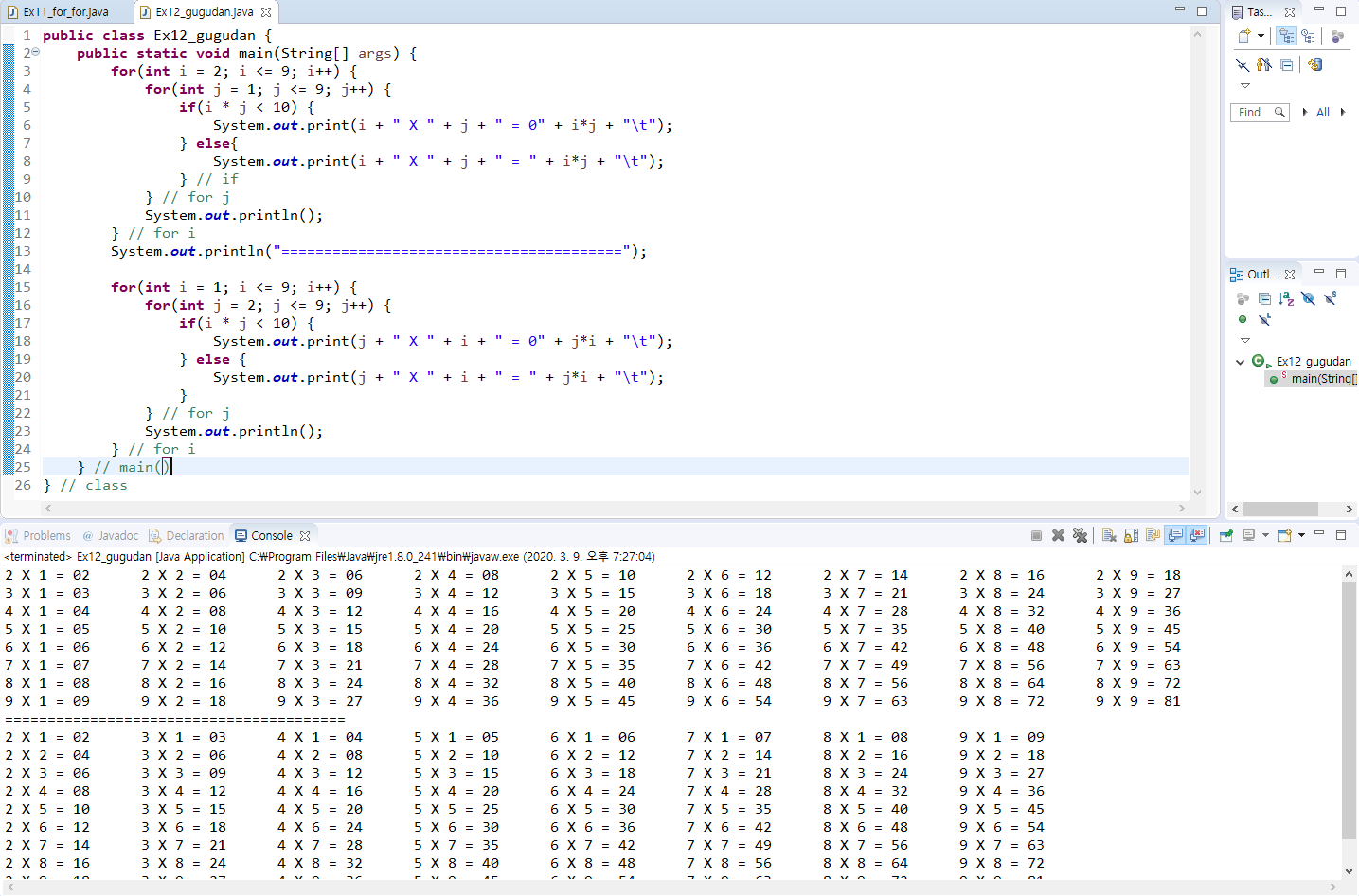Open New Task dropdown arrow
Viewport: 1359px width, 896px height.
[x=1261, y=36]
